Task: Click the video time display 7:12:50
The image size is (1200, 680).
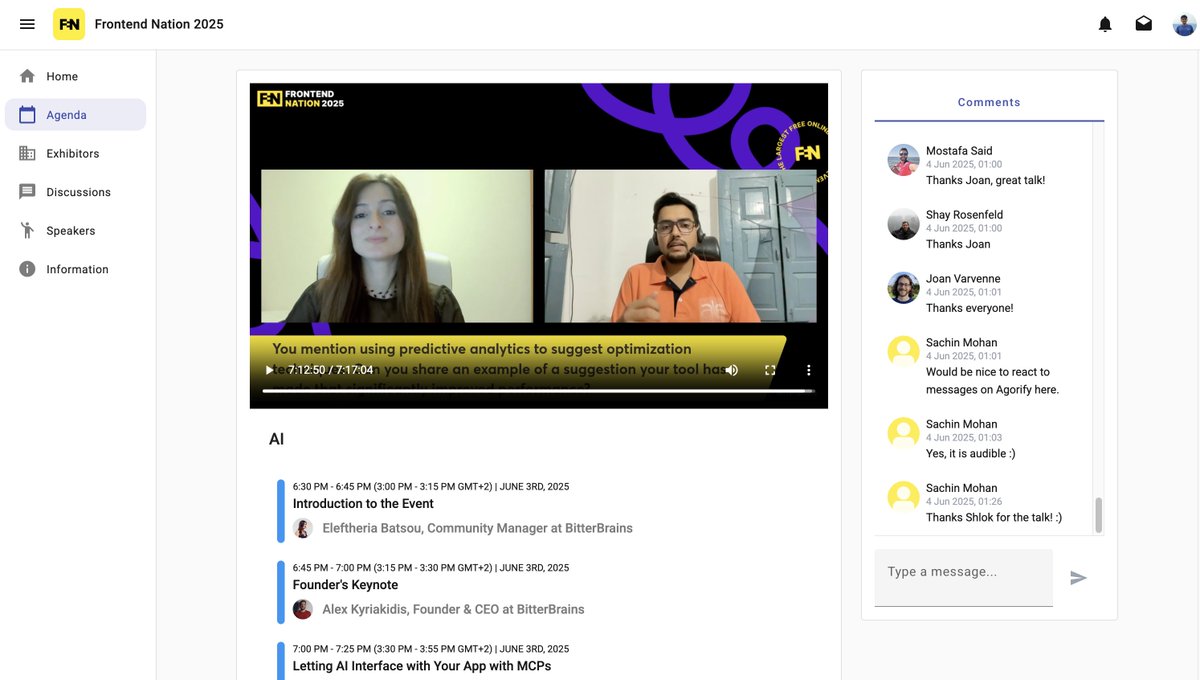Action: [x=330, y=370]
